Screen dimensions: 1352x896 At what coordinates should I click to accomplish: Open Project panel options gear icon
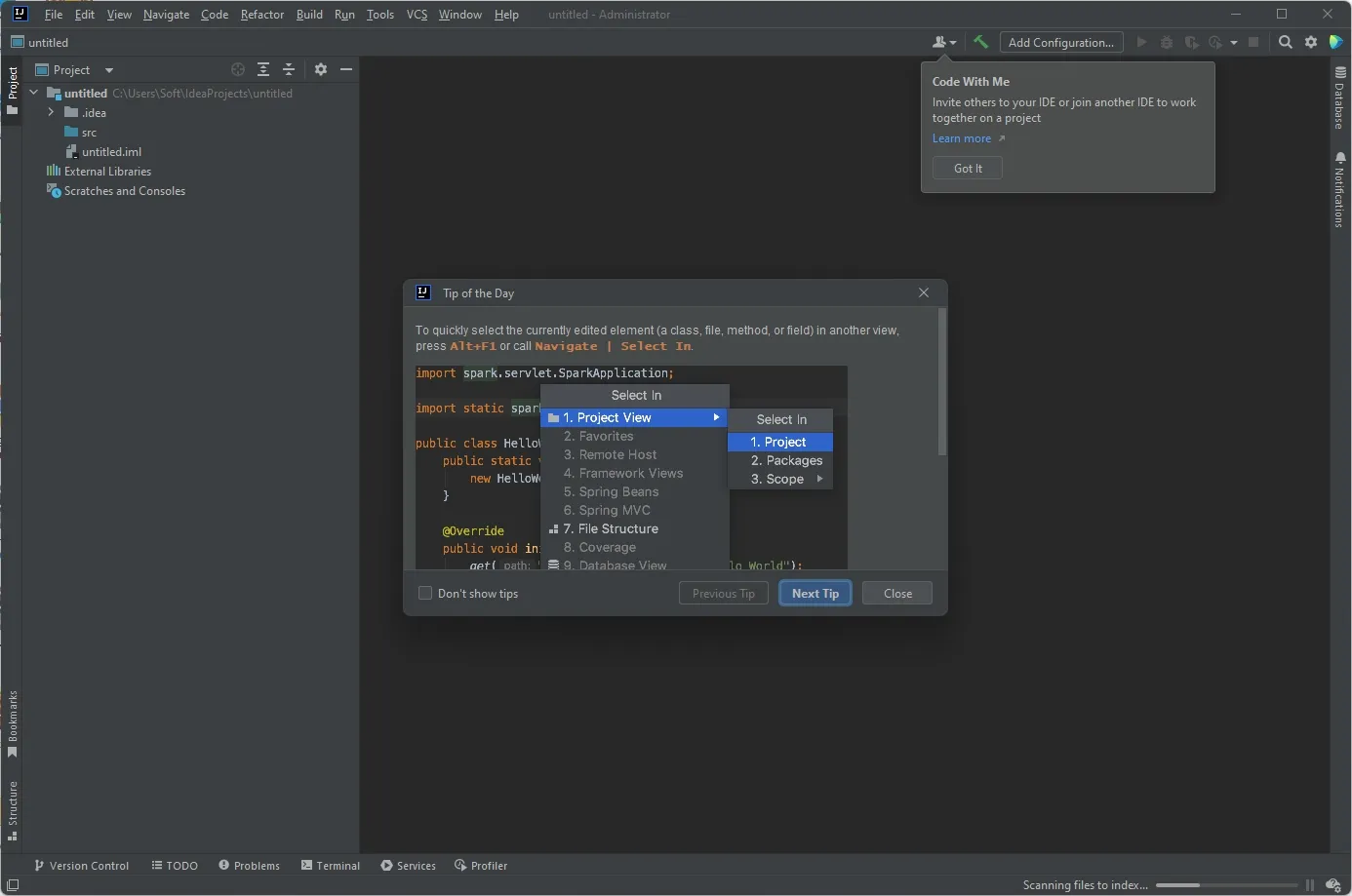pos(321,69)
